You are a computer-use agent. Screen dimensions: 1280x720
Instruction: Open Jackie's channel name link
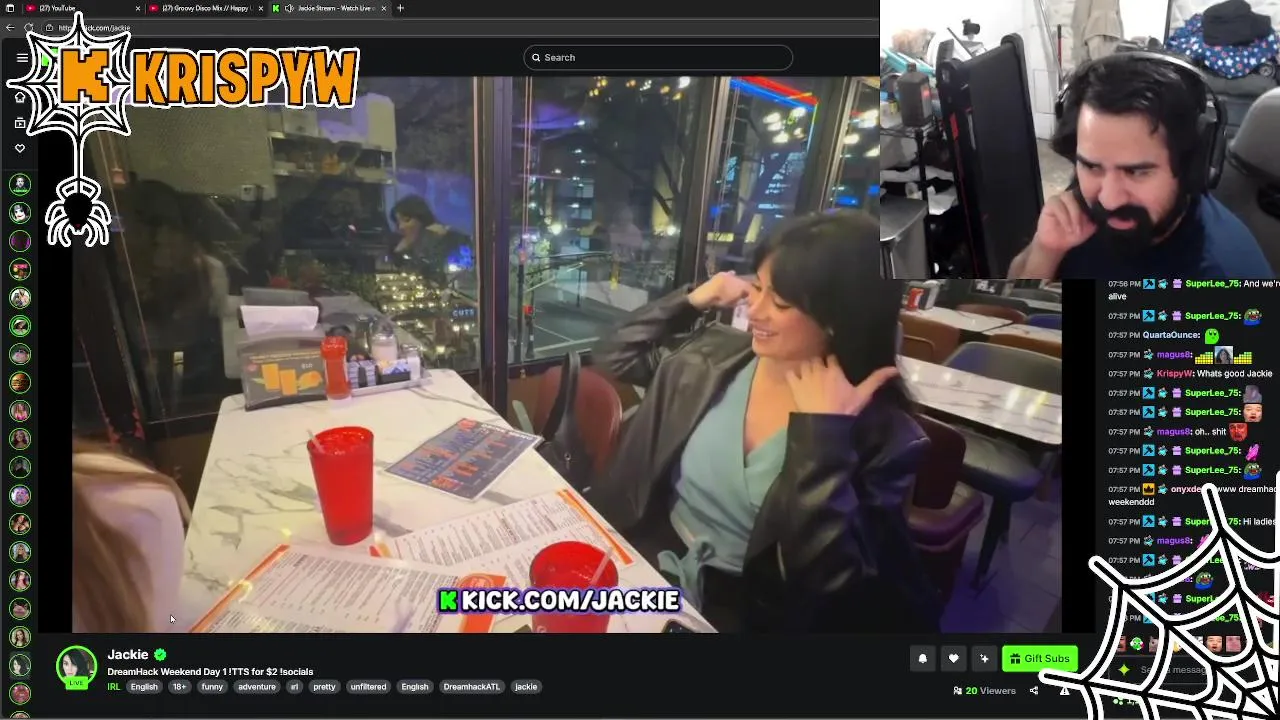(x=128, y=654)
